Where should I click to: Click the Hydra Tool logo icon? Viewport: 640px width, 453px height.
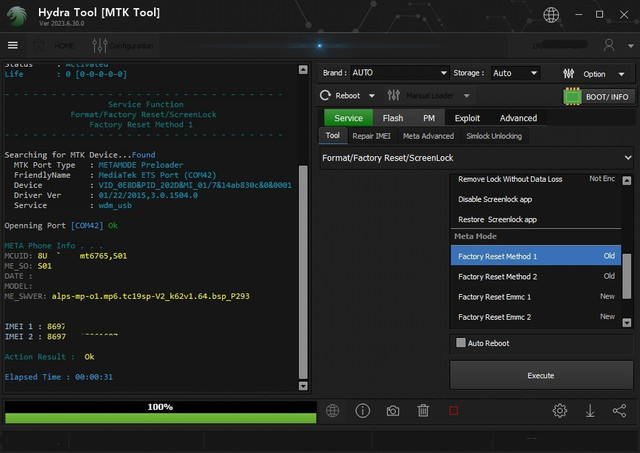(16, 15)
